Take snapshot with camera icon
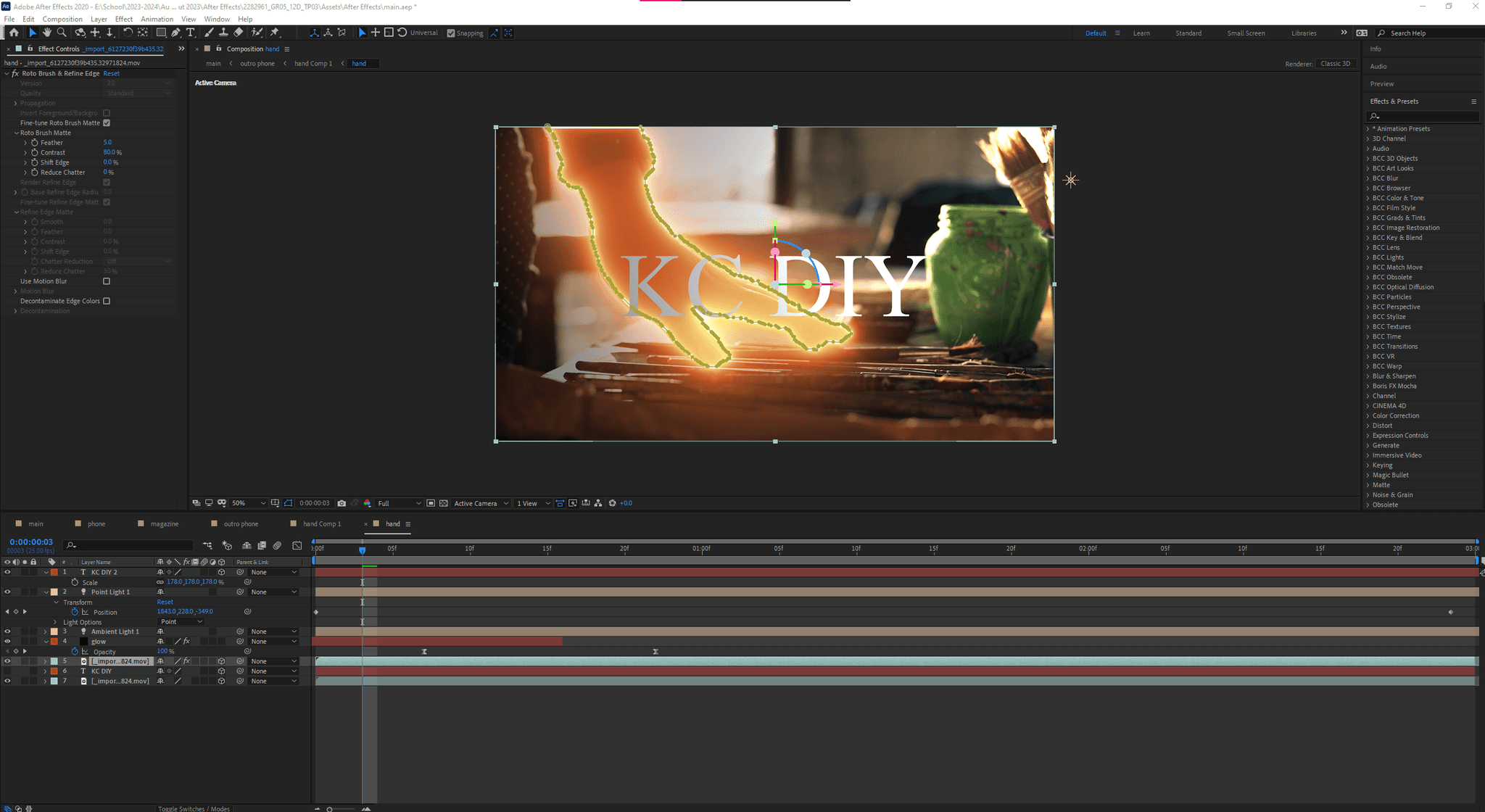Image resolution: width=1485 pixels, height=812 pixels. click(342, 503)
